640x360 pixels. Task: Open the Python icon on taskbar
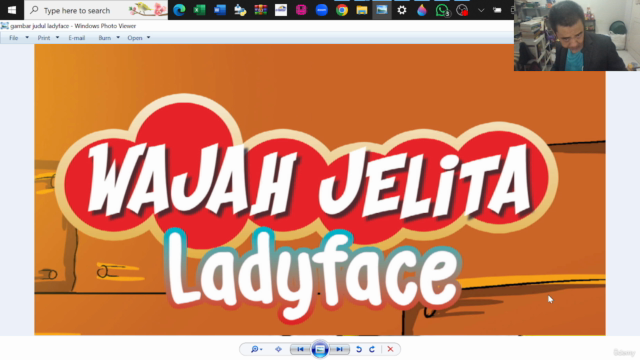tap(240, 10)
